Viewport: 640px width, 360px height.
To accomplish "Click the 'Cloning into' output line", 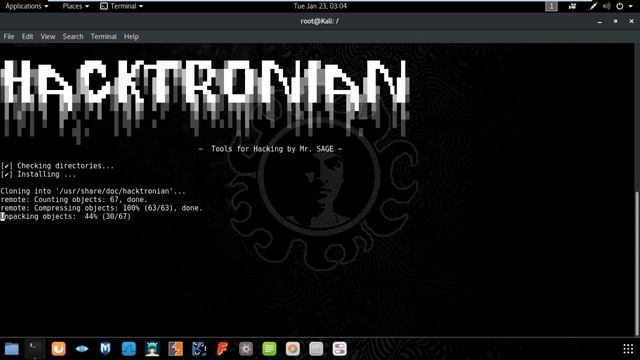I will (x=93, y=191).
